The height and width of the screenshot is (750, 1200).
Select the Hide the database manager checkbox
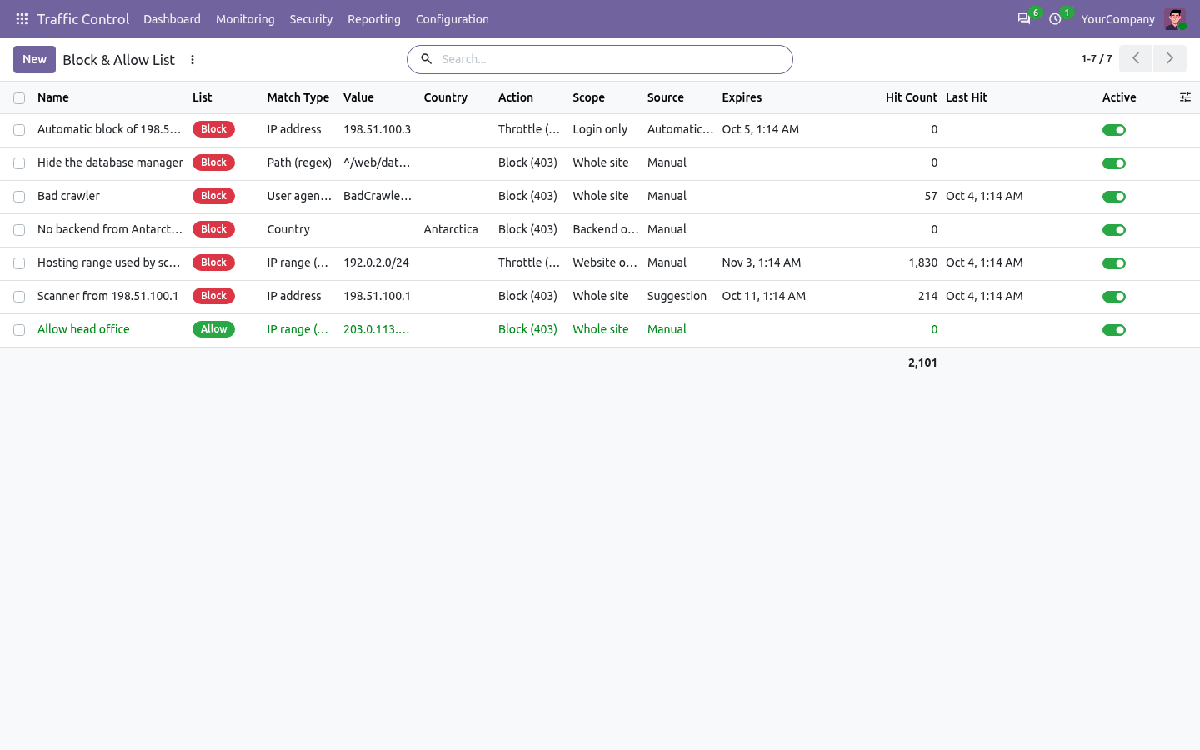[x=19, y=163]
